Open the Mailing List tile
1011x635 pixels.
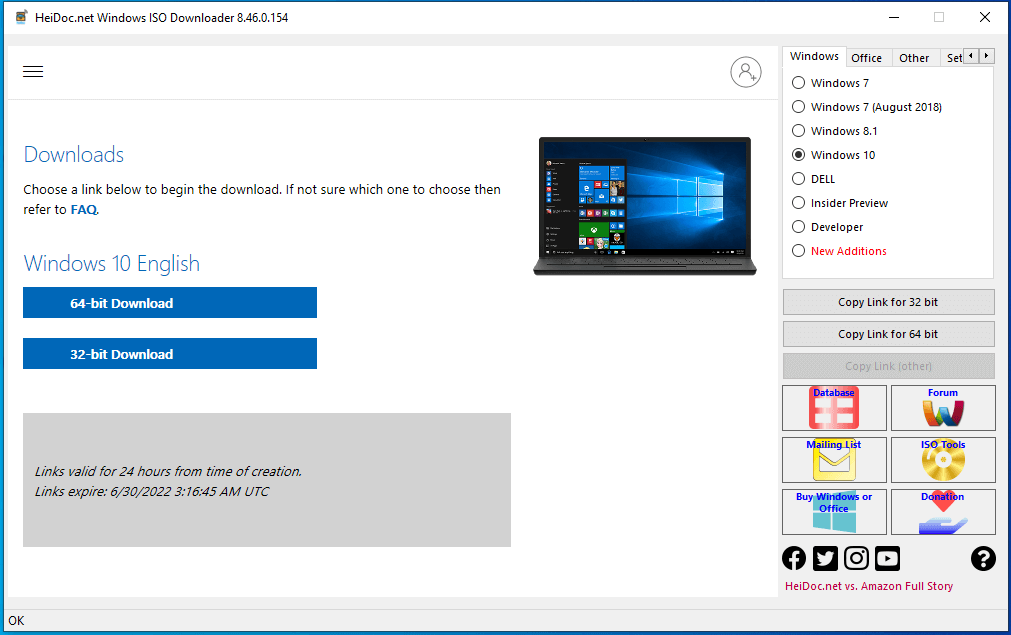pyautogui.click(x=834, y=460)
